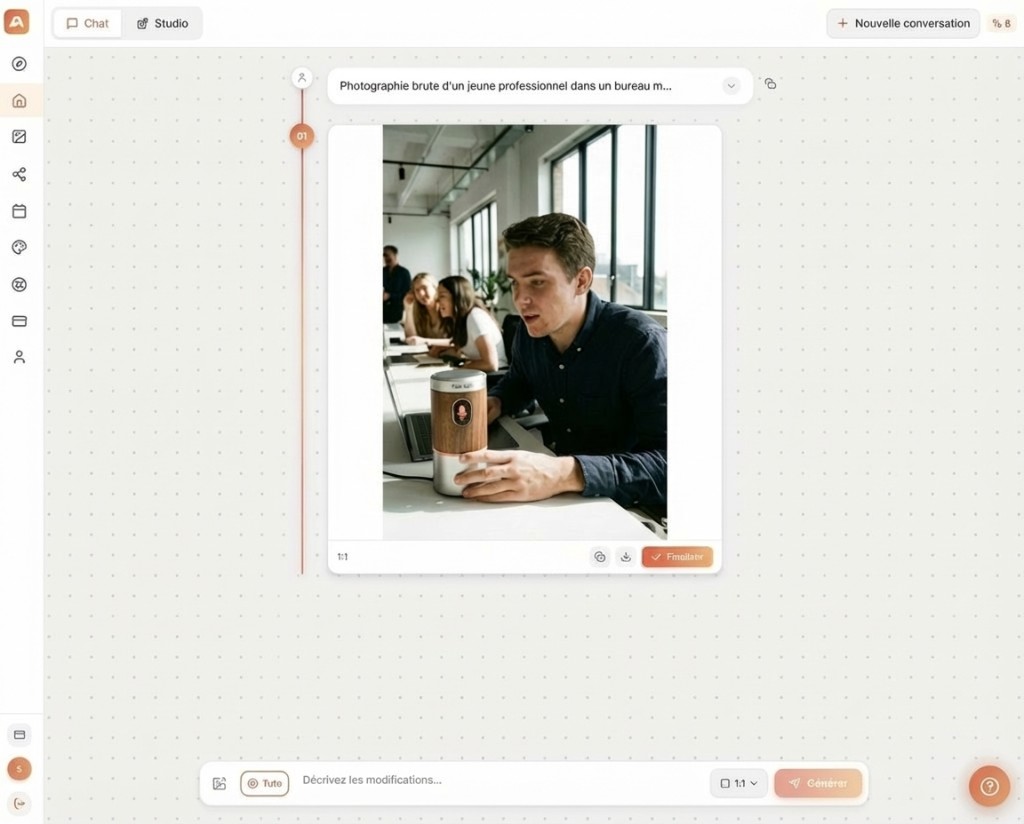Download the generated image
Viewport: 1024px width, 824px height.
click(626, 557)
